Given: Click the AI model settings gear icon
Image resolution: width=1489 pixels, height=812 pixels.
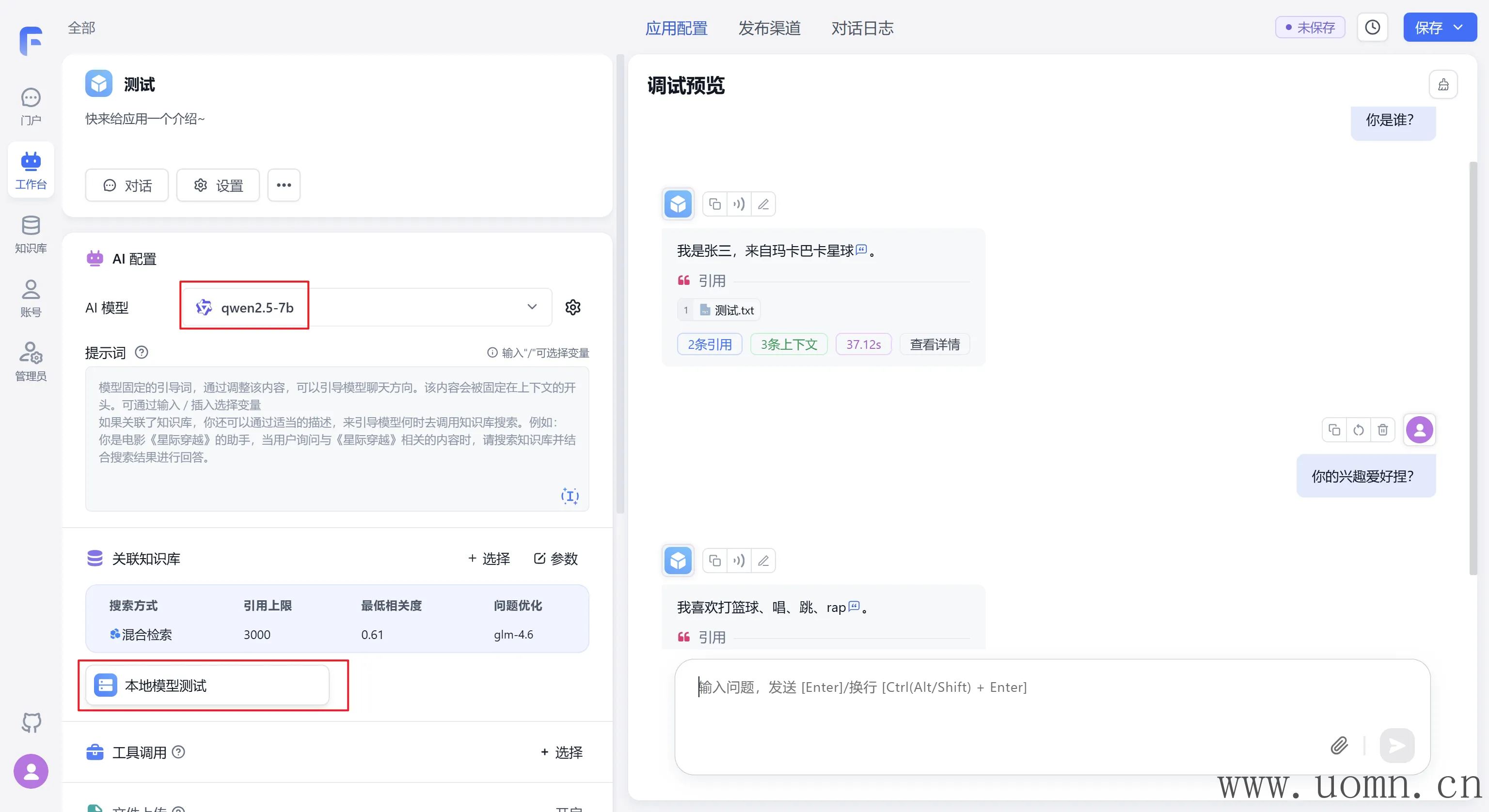Looking at the screenshot, I should click(572, 308).
